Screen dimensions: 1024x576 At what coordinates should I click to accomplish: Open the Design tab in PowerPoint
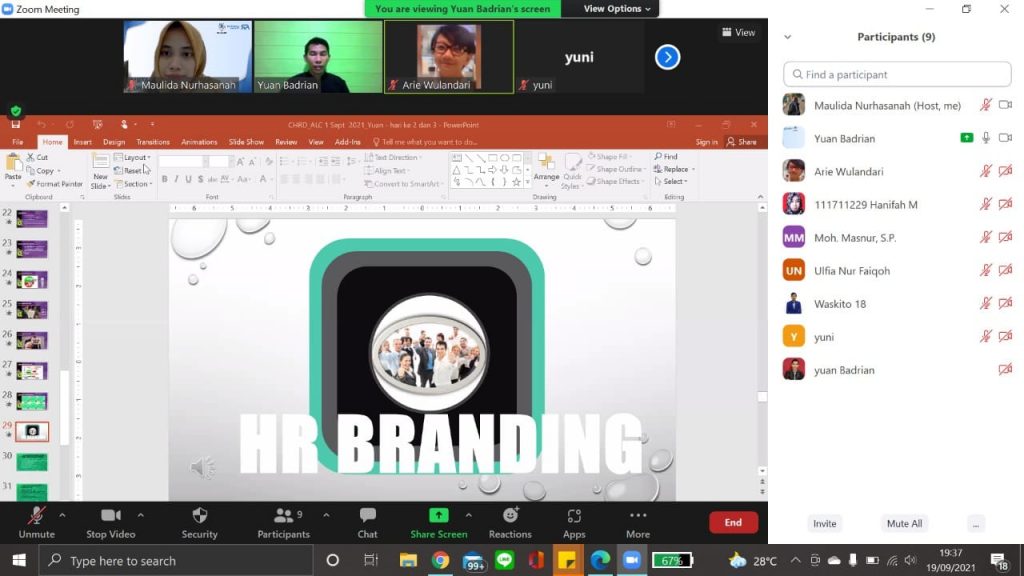click(x=114, y=142)
